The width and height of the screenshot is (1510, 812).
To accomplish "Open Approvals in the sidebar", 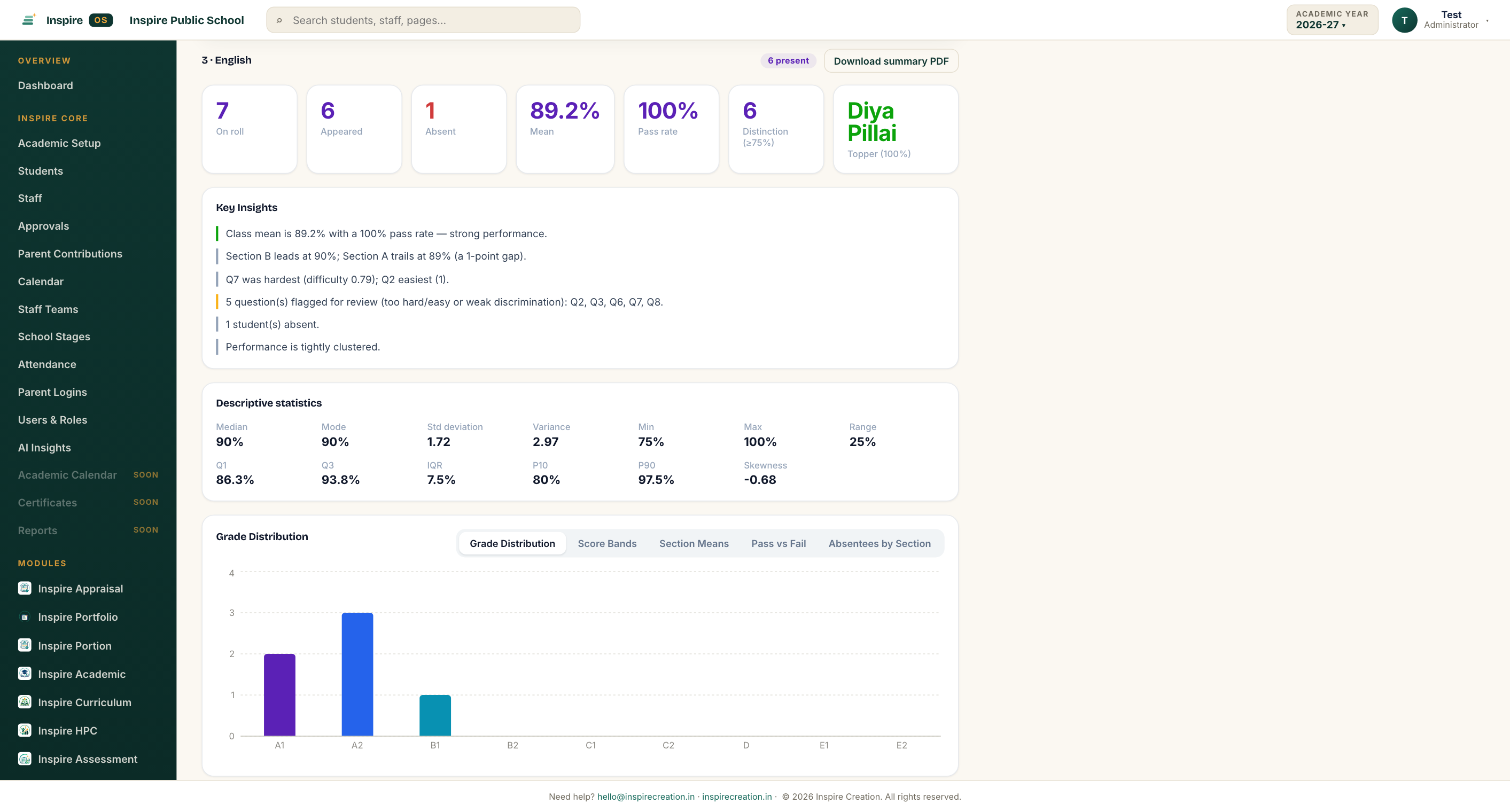I will [x=43, y=226].
